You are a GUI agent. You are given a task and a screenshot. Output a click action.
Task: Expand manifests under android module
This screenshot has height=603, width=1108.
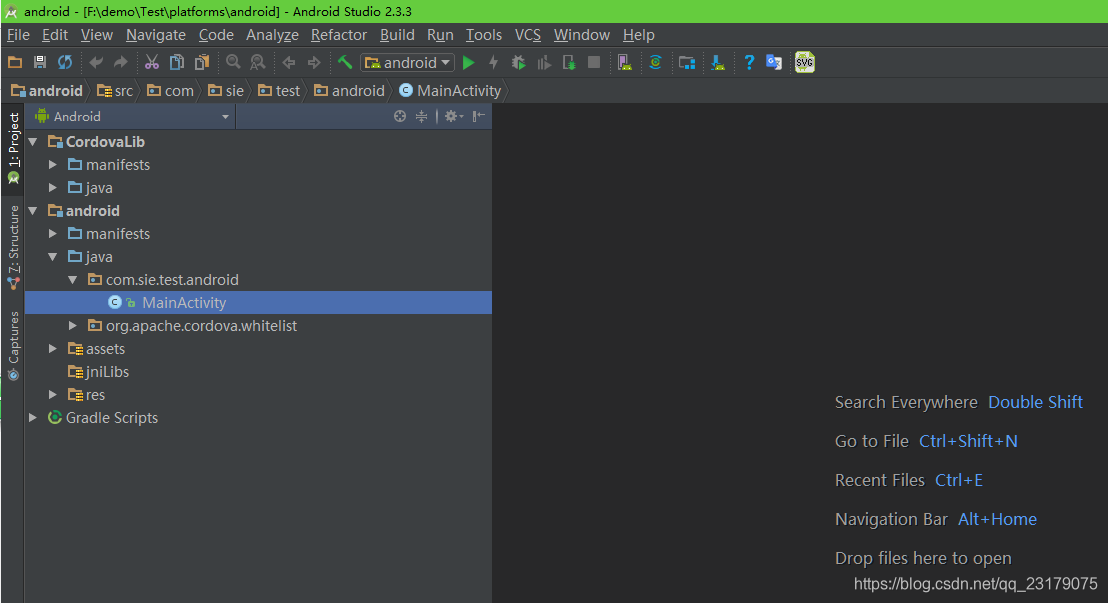click(53, 234)
